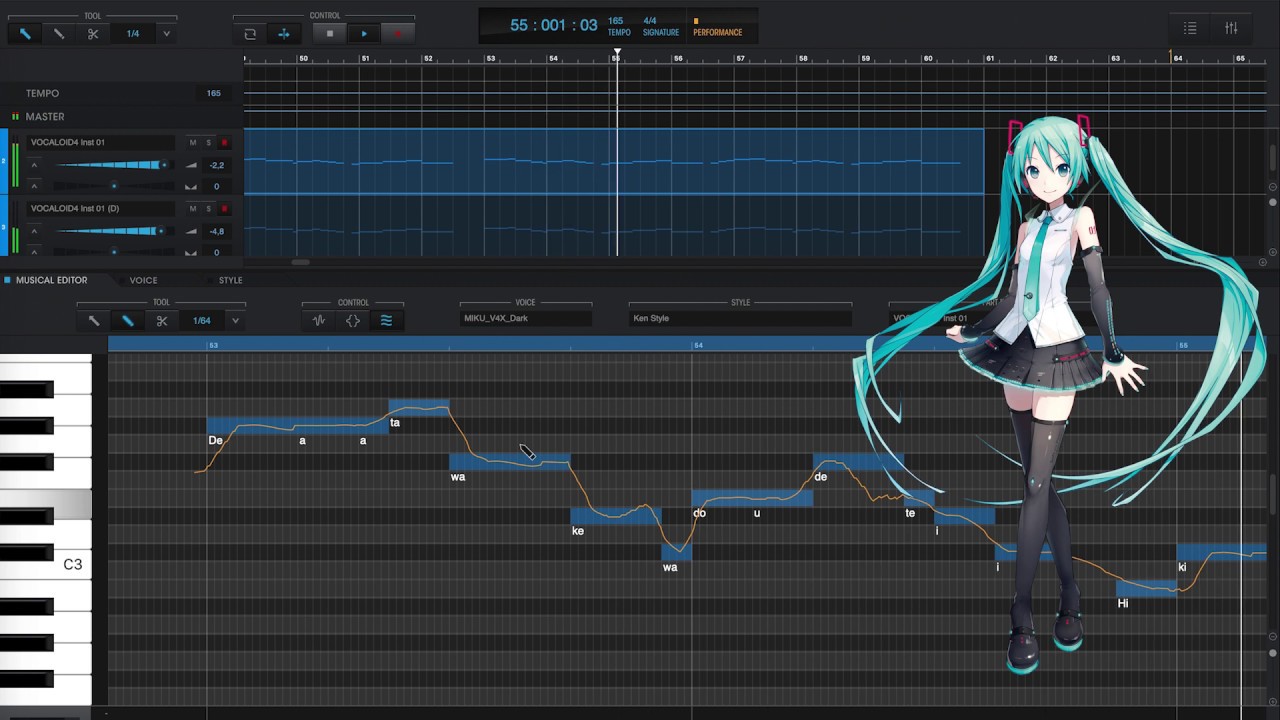Click the volume ramp icon beside -4,8

coord(191,231)
